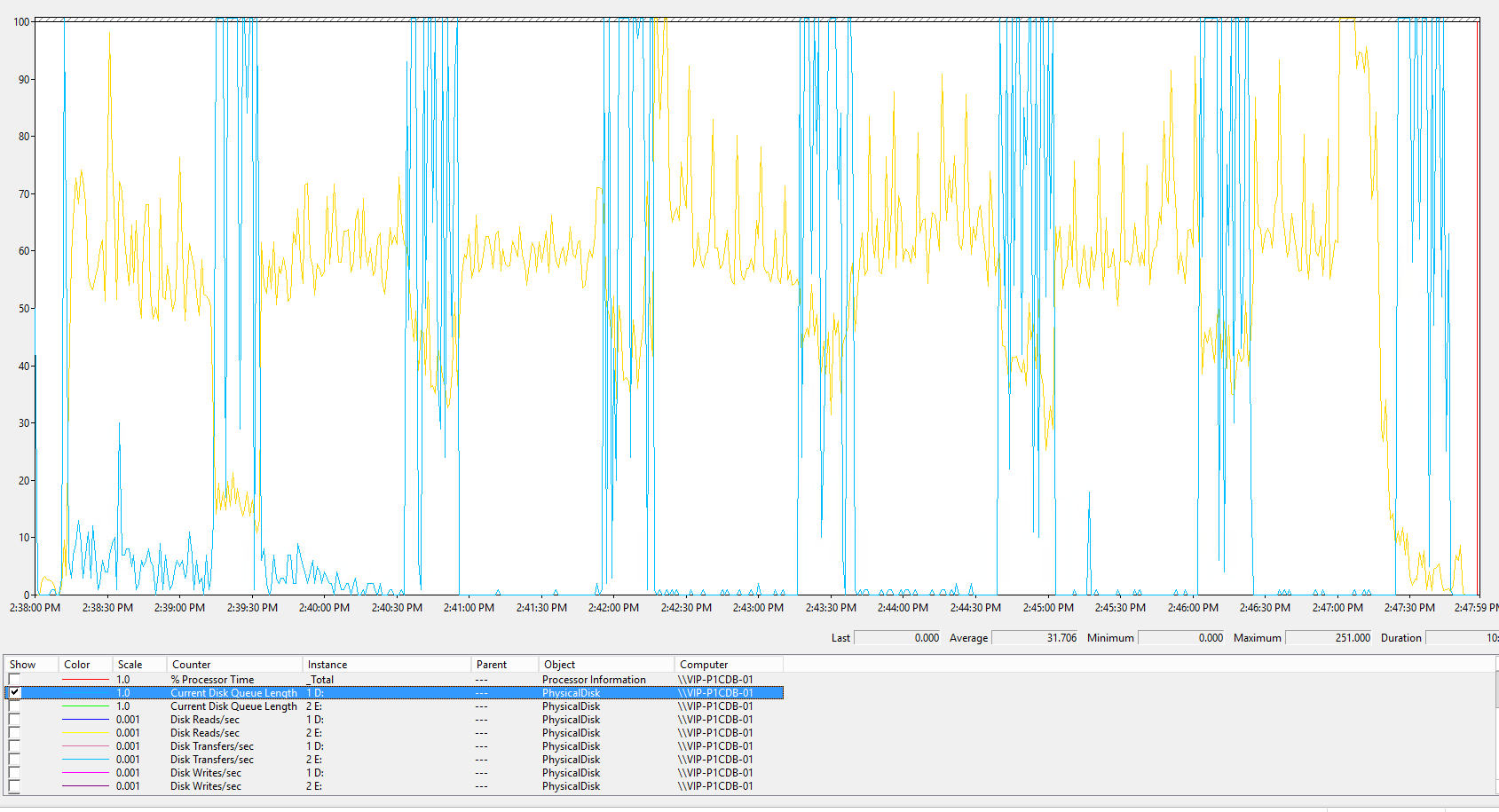Click the 'Processor Information' object cell
Screen dimensions: 1499x812
tap(594, 680)
